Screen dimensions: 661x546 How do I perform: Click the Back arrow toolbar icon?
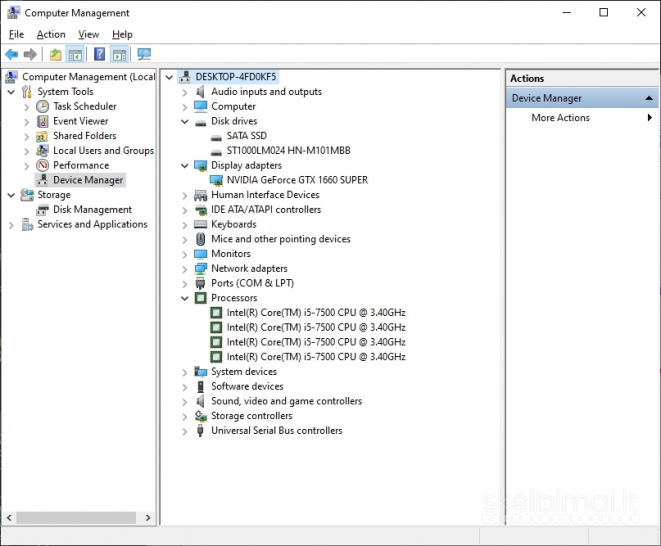pyautogui.click(x=12, y=54)
